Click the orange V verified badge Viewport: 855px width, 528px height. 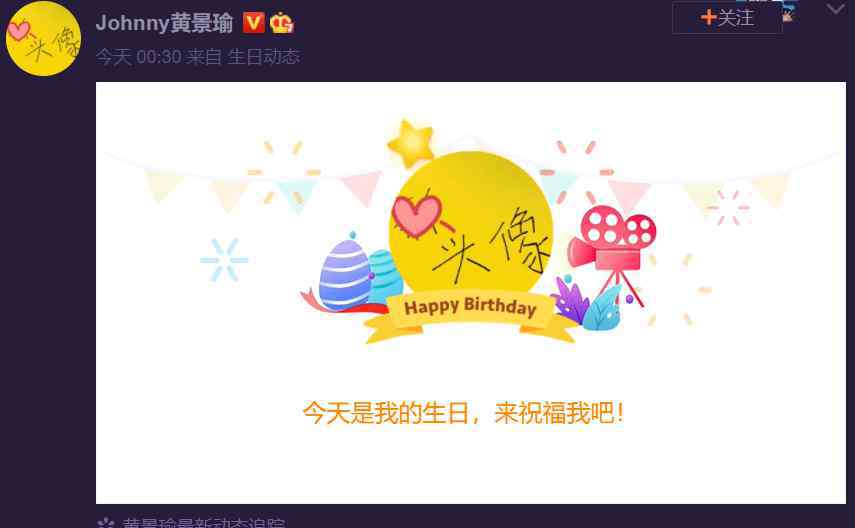(x=254, y=23)
